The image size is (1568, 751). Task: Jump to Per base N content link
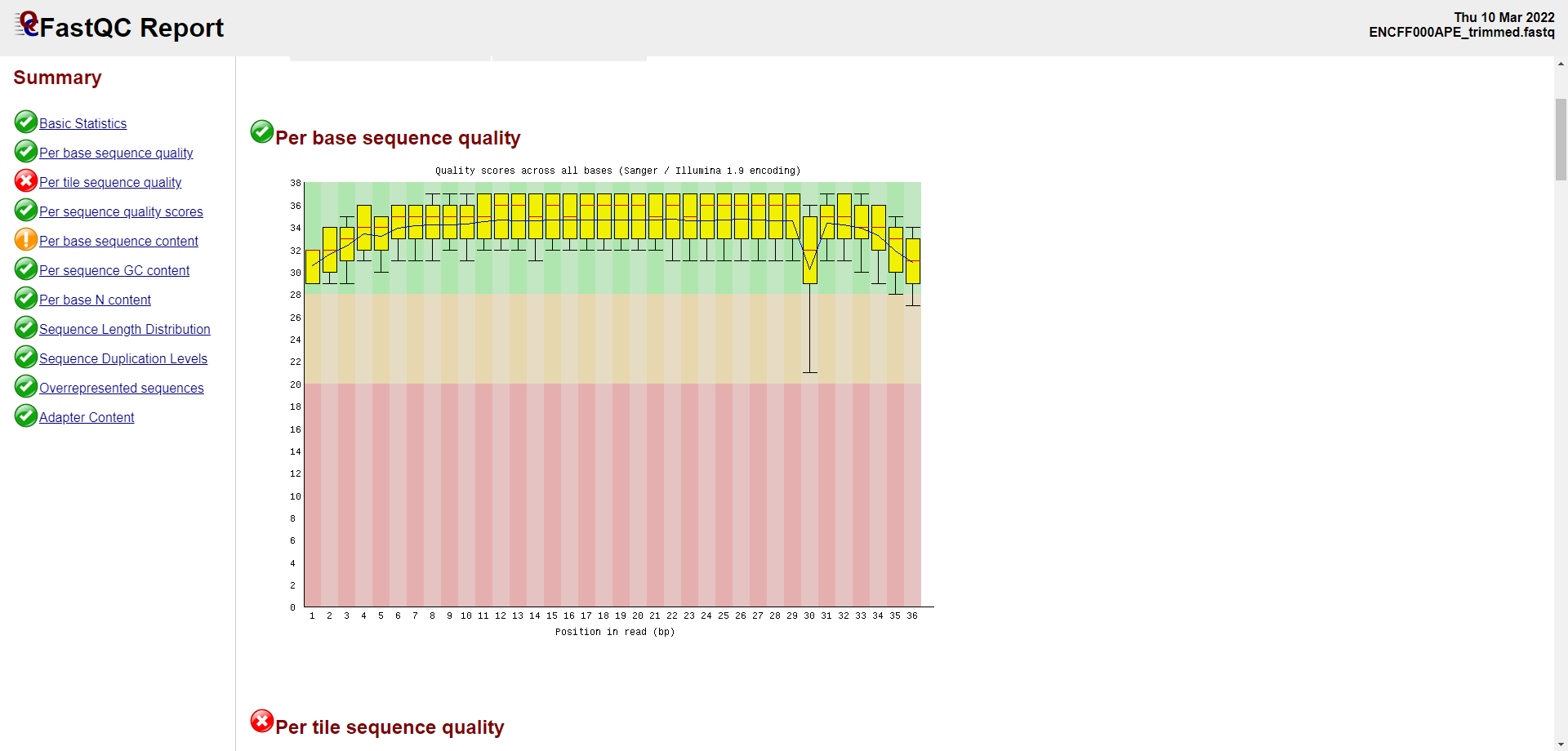click(x=95, y=300)
